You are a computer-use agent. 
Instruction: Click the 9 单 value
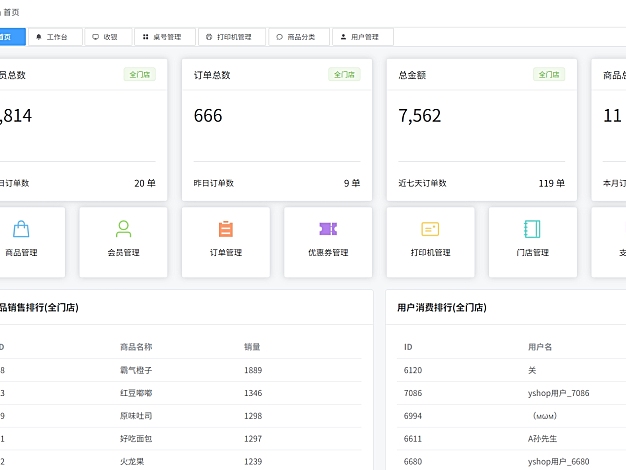[x=352, y=183]
